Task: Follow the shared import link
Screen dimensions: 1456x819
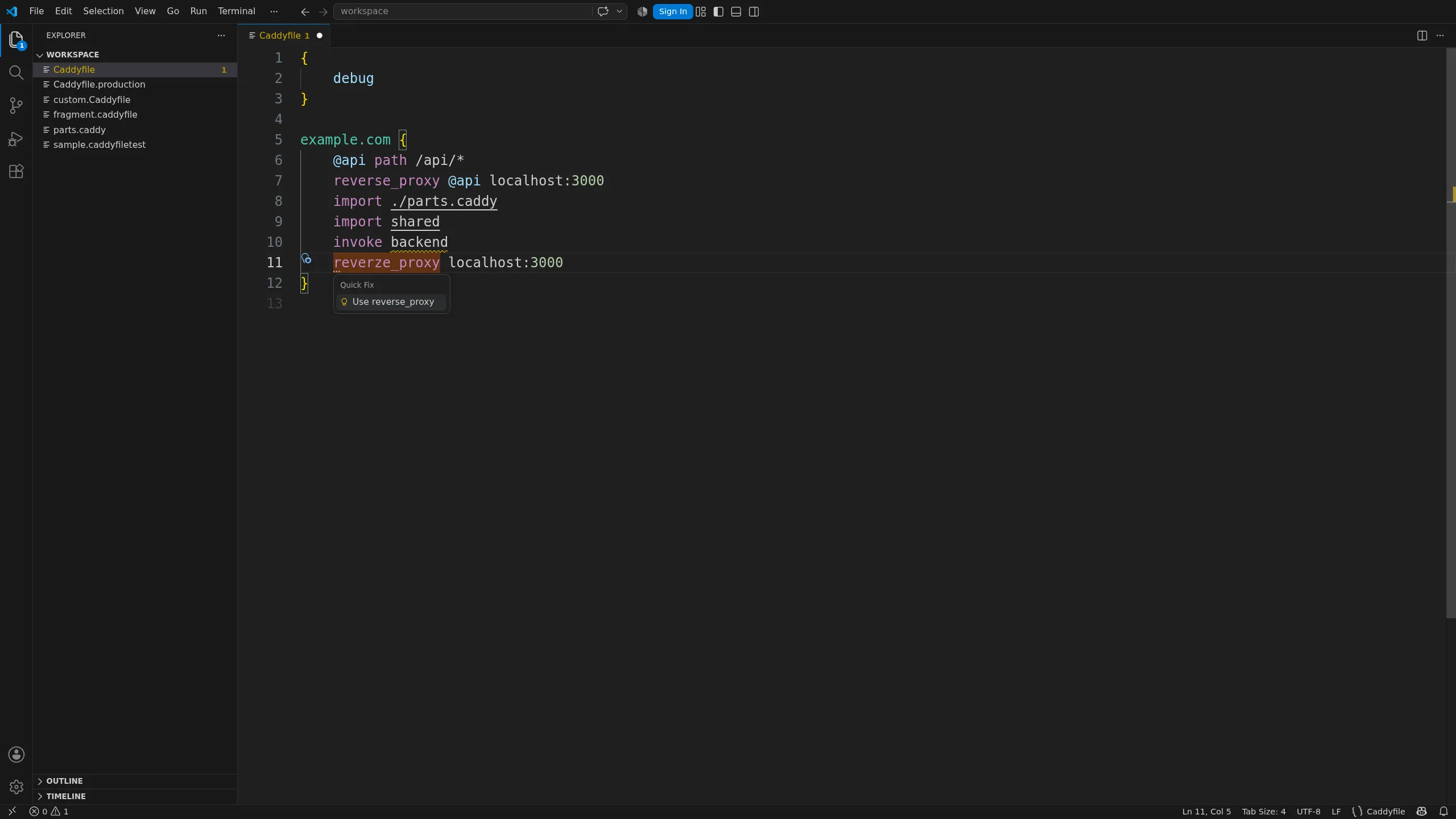Action: (x=415, y=222)
